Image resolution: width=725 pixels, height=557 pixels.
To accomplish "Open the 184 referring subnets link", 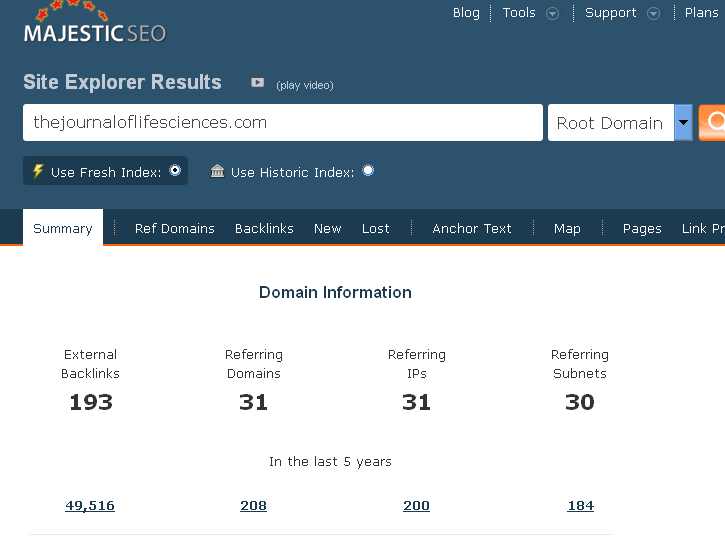I will (580, 506).
